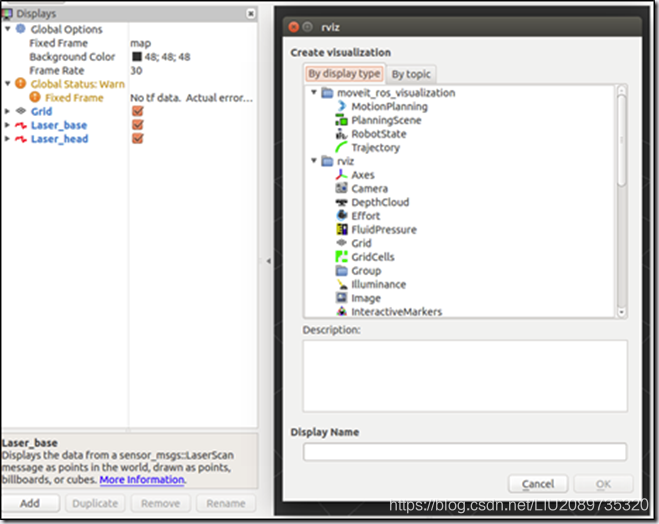This screenshot has height=524, width=659.
Task: Collapse the Global Options section
Action: 8,29
